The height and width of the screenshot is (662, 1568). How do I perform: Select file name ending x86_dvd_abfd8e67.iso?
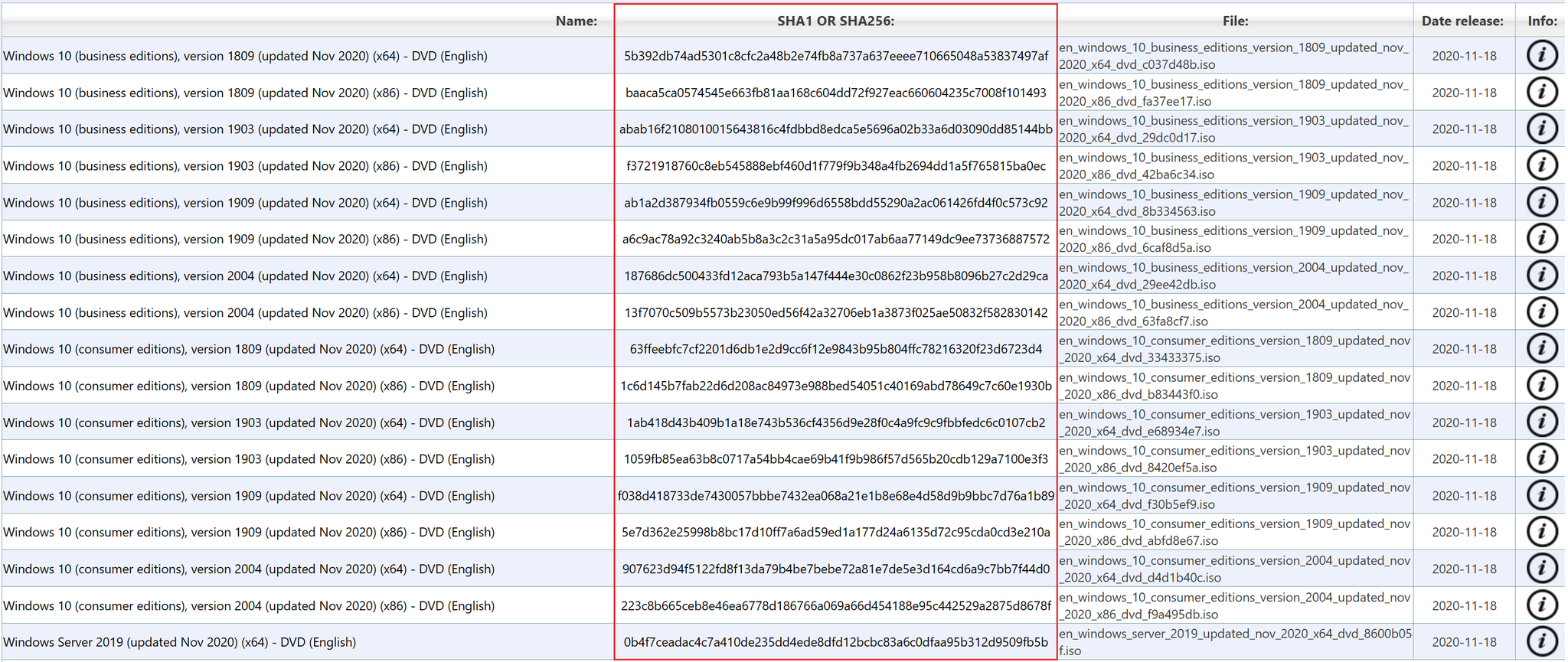[1235, 532]
